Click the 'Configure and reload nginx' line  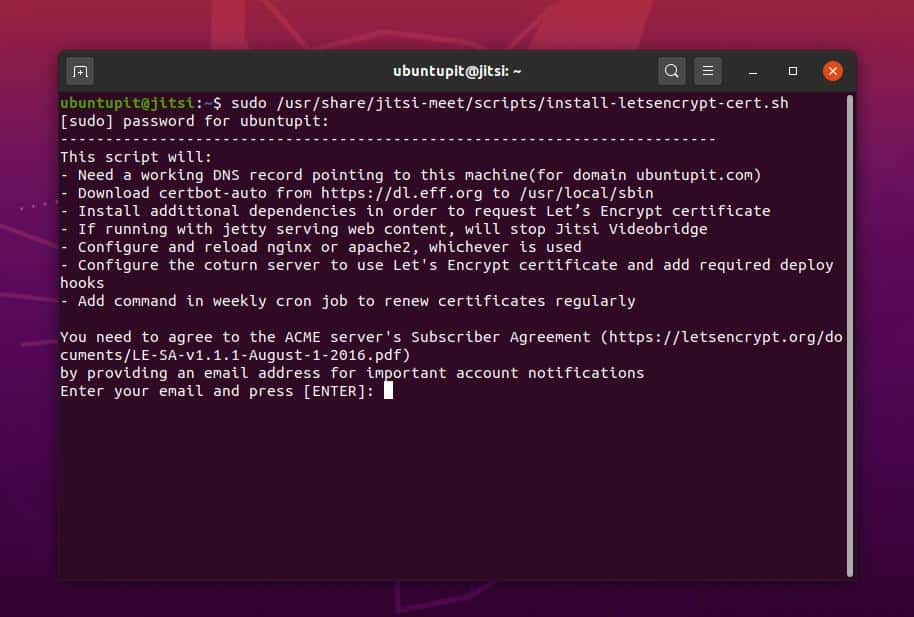(x=321, y=247)
